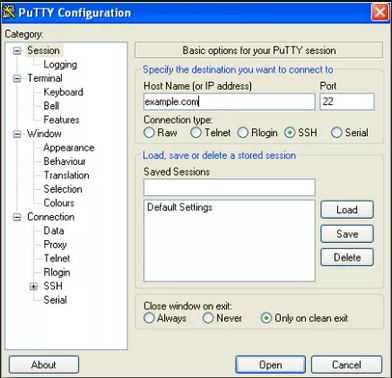
Task: Open the Translation category
Action: click(x=67, y=175)
